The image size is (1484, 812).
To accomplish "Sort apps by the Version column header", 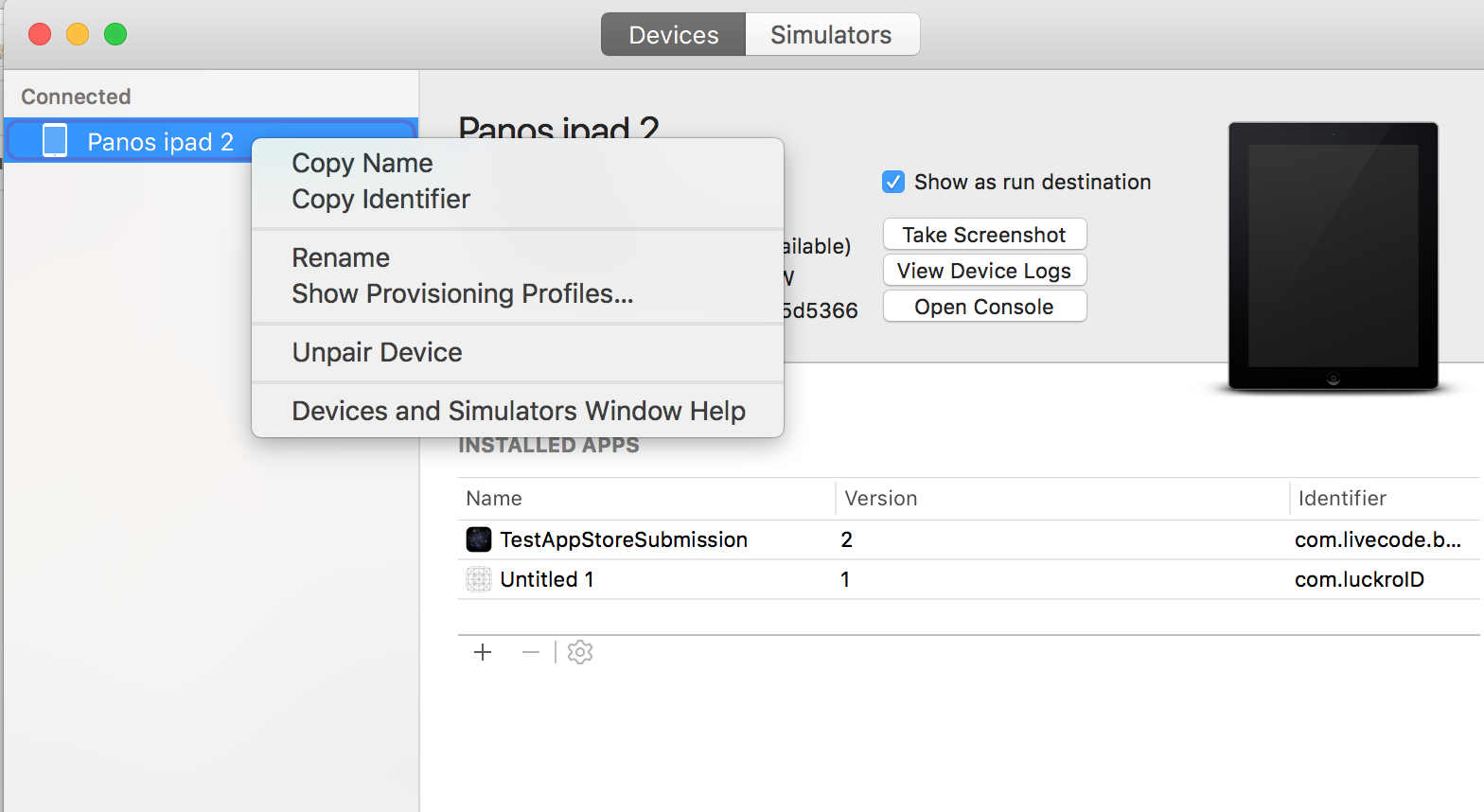I will (880, 498).
